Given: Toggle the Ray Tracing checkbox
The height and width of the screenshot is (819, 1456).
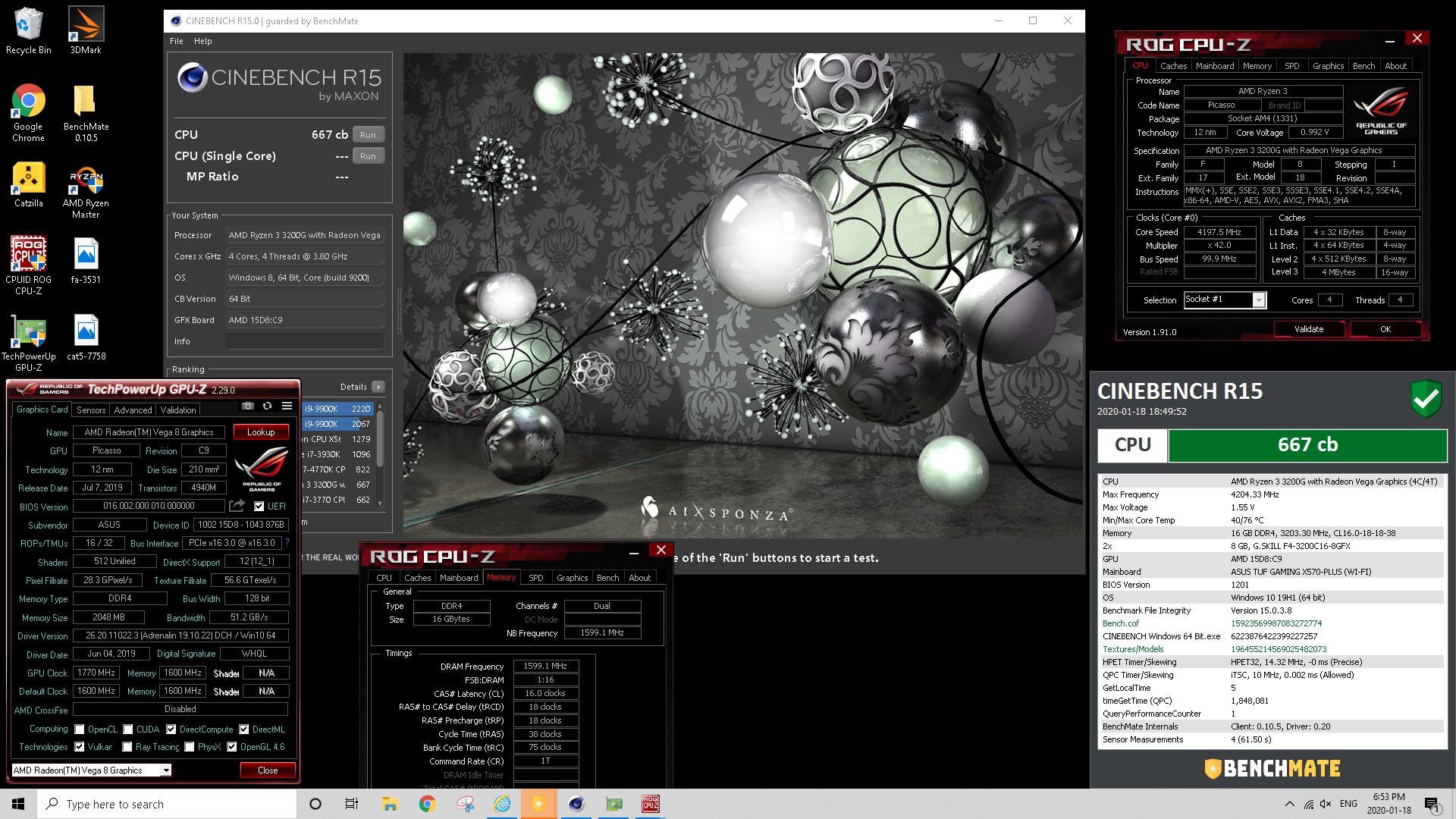Looking at the screenshot, I should [127, 747].
